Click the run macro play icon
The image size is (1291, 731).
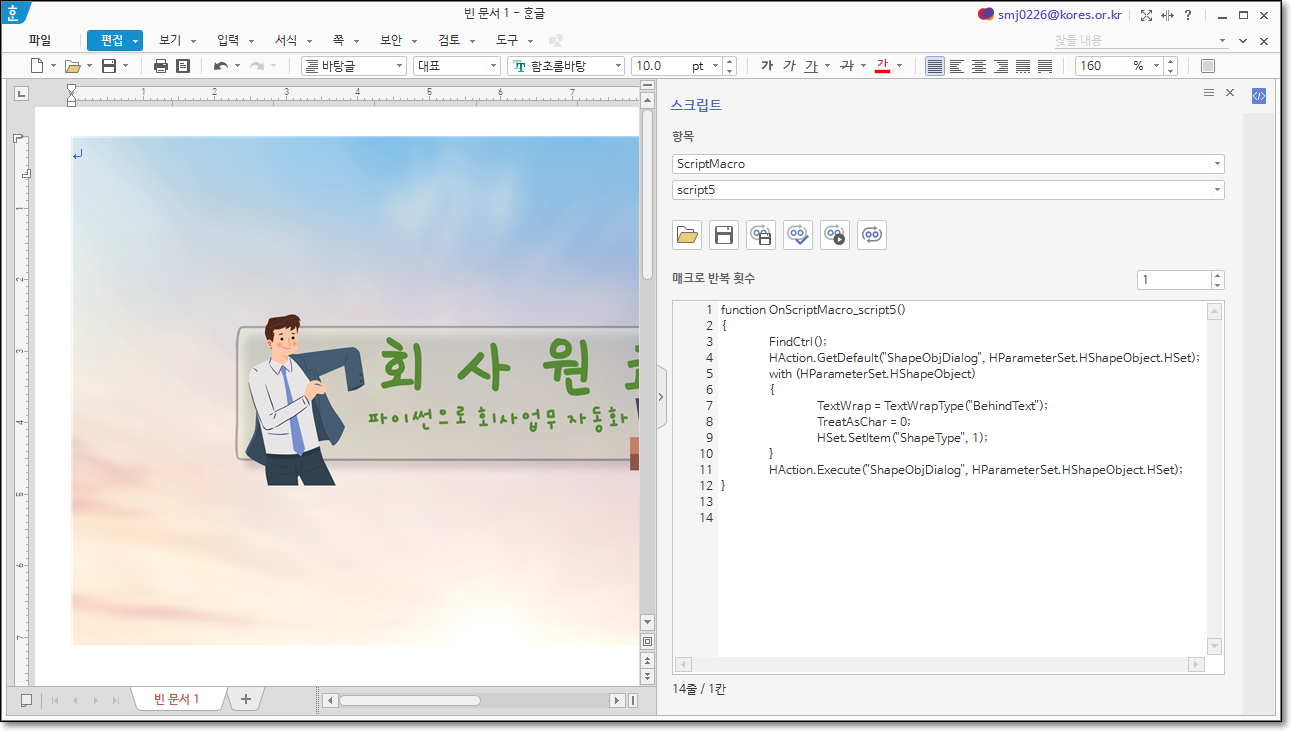[x=835, y=235]
